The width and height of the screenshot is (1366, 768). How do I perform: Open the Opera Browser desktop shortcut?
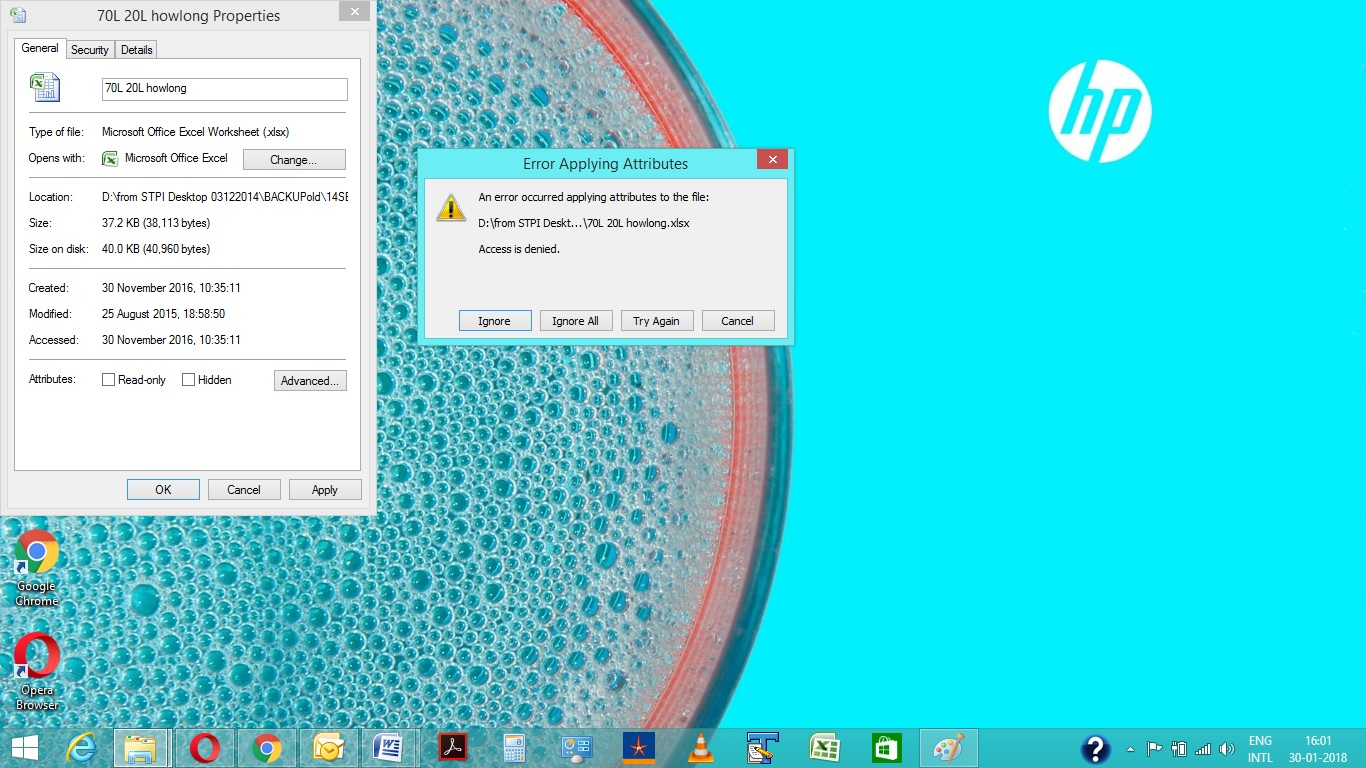tap(37, 672)
